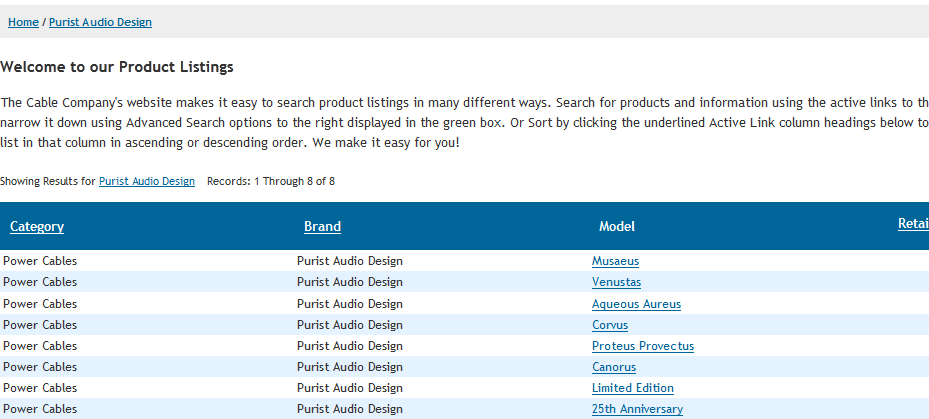Click Power Cables cell in Limited Edition row

click(x=40, y=388)
